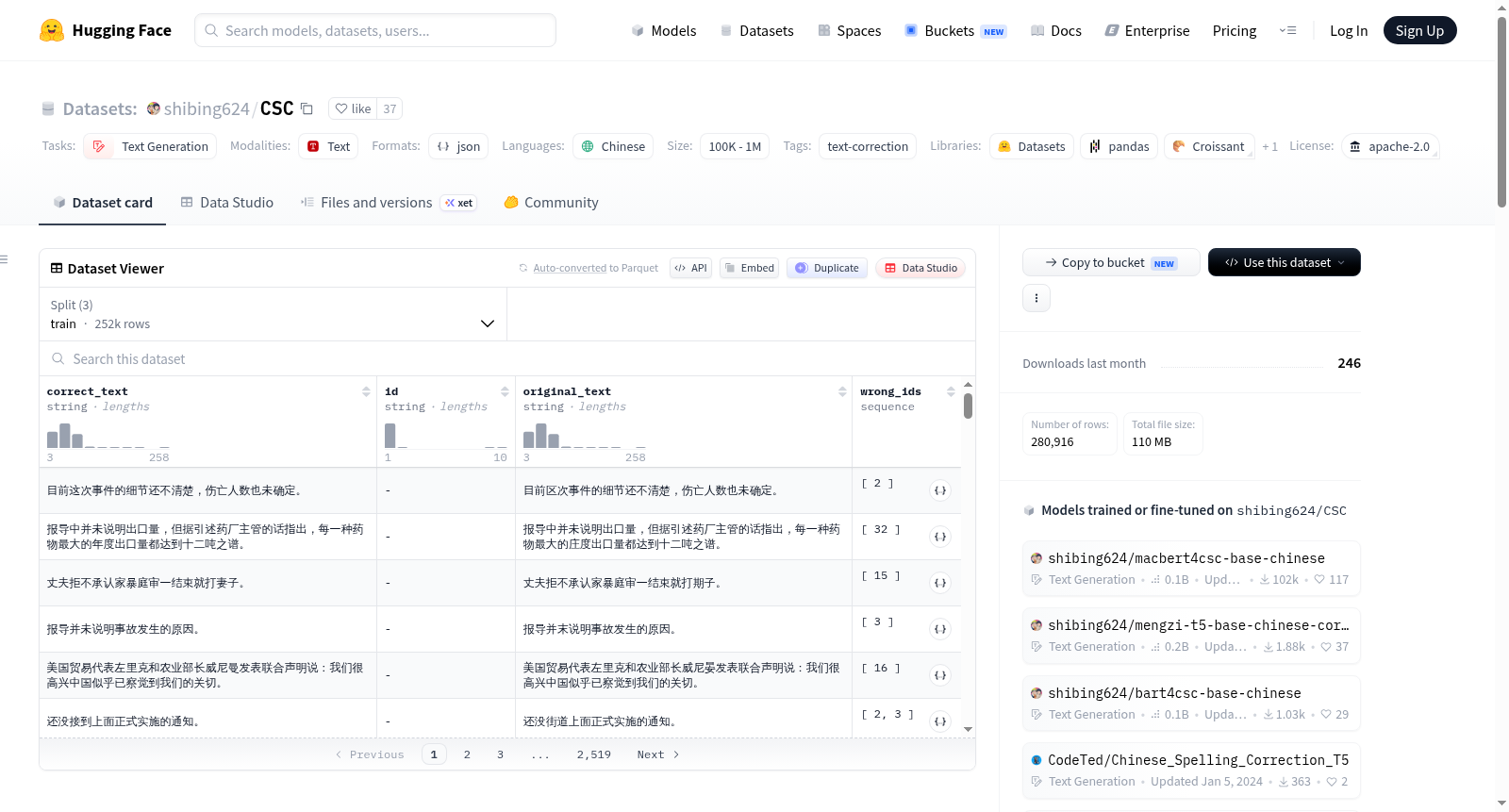1509x812 pixels.
Task: Click the Hugging Face logo
Action: tap(105, 30)
